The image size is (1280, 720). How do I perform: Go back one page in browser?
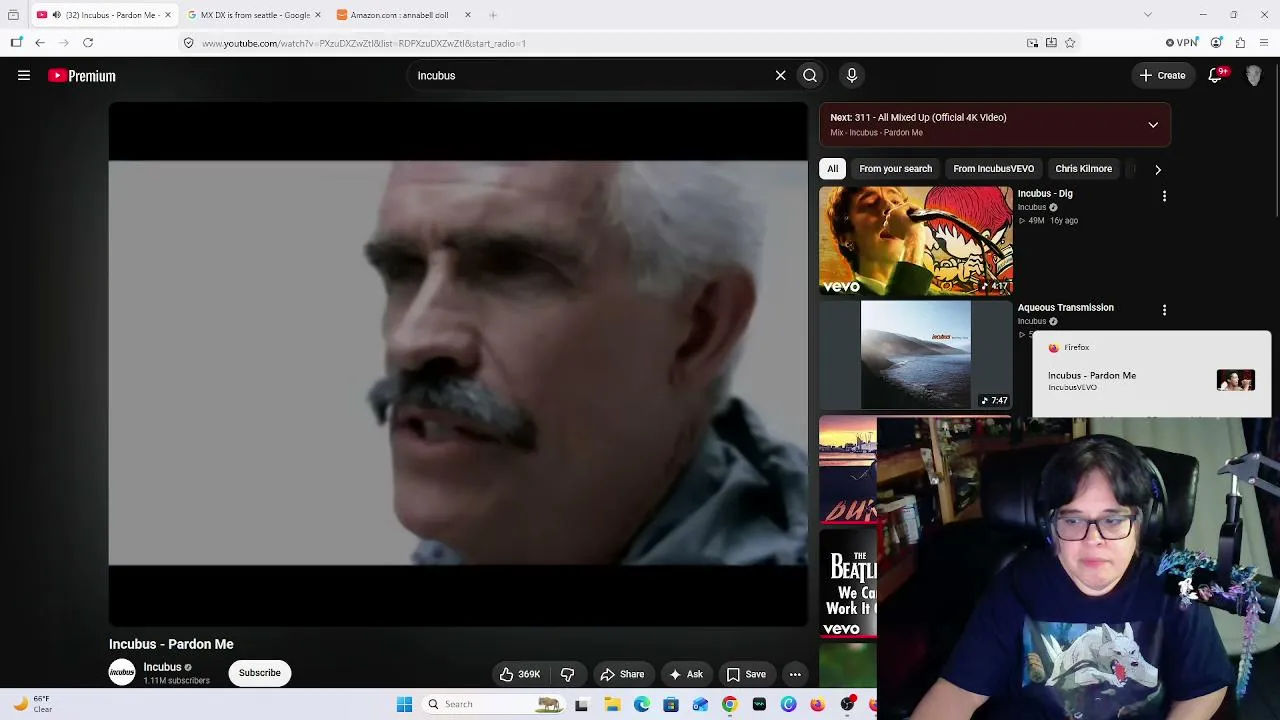(40, 43)
